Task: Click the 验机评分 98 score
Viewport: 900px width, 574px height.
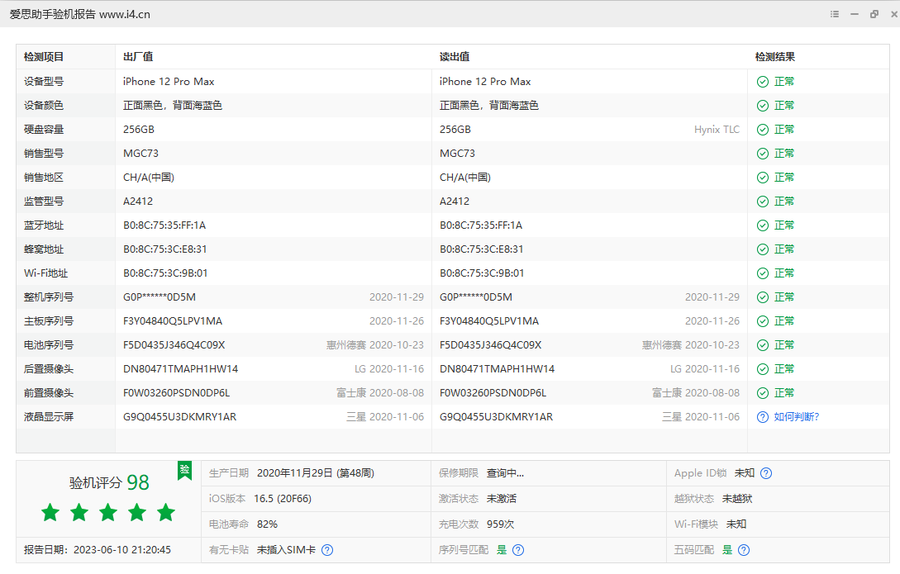Action: click(x=109, y=483)
